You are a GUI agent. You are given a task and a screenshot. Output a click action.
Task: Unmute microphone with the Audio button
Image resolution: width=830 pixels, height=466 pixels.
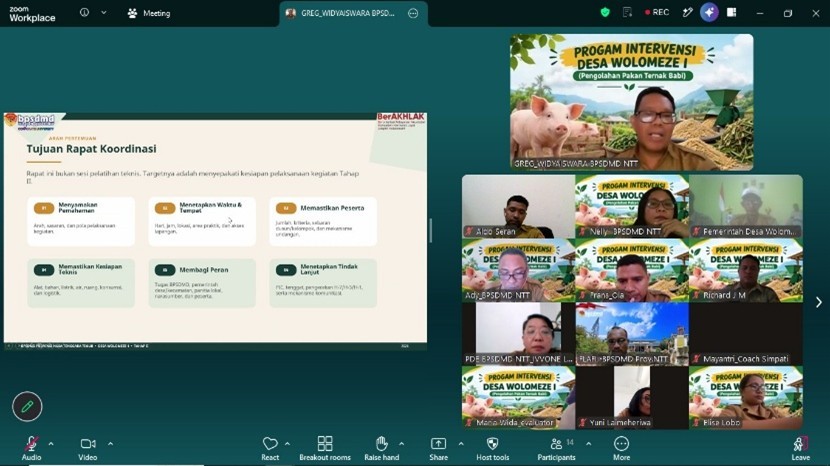click(x=31, y=448)
